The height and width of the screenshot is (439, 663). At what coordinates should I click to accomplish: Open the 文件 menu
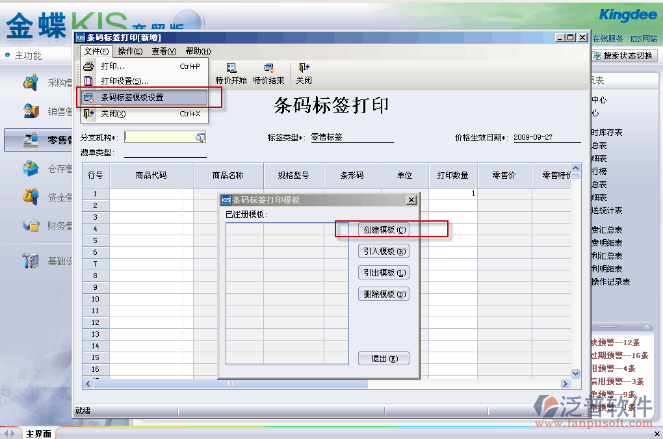tap(96, 51)
